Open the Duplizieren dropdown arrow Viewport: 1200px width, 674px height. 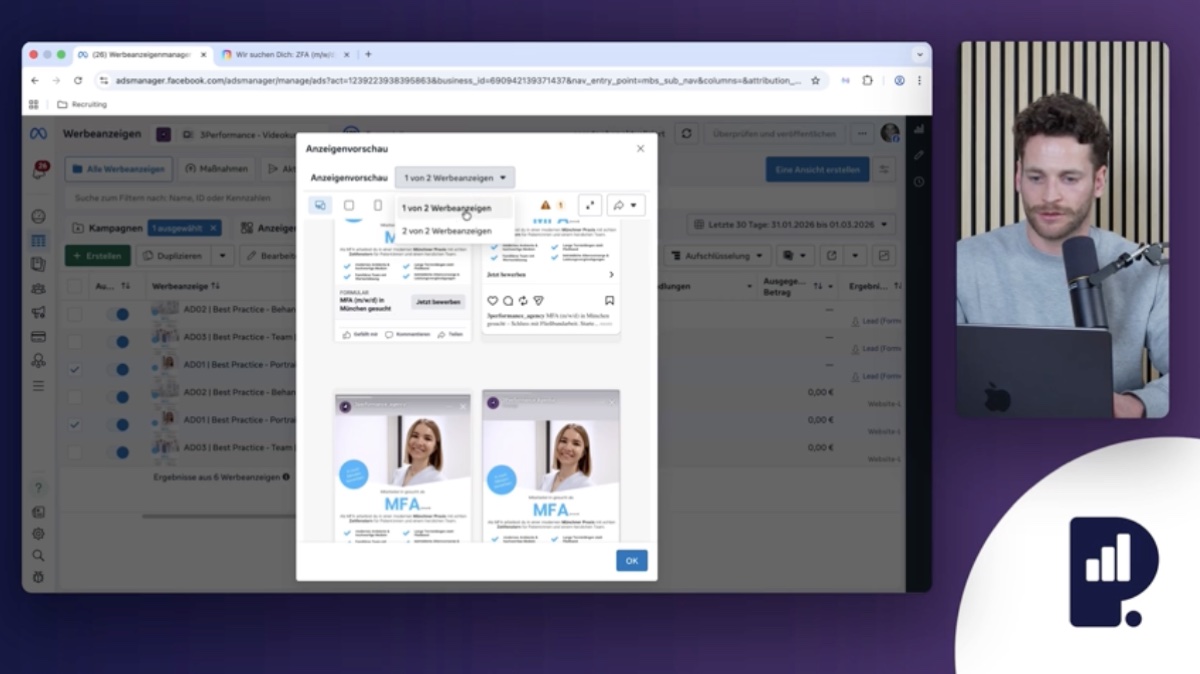pos(222,256)
